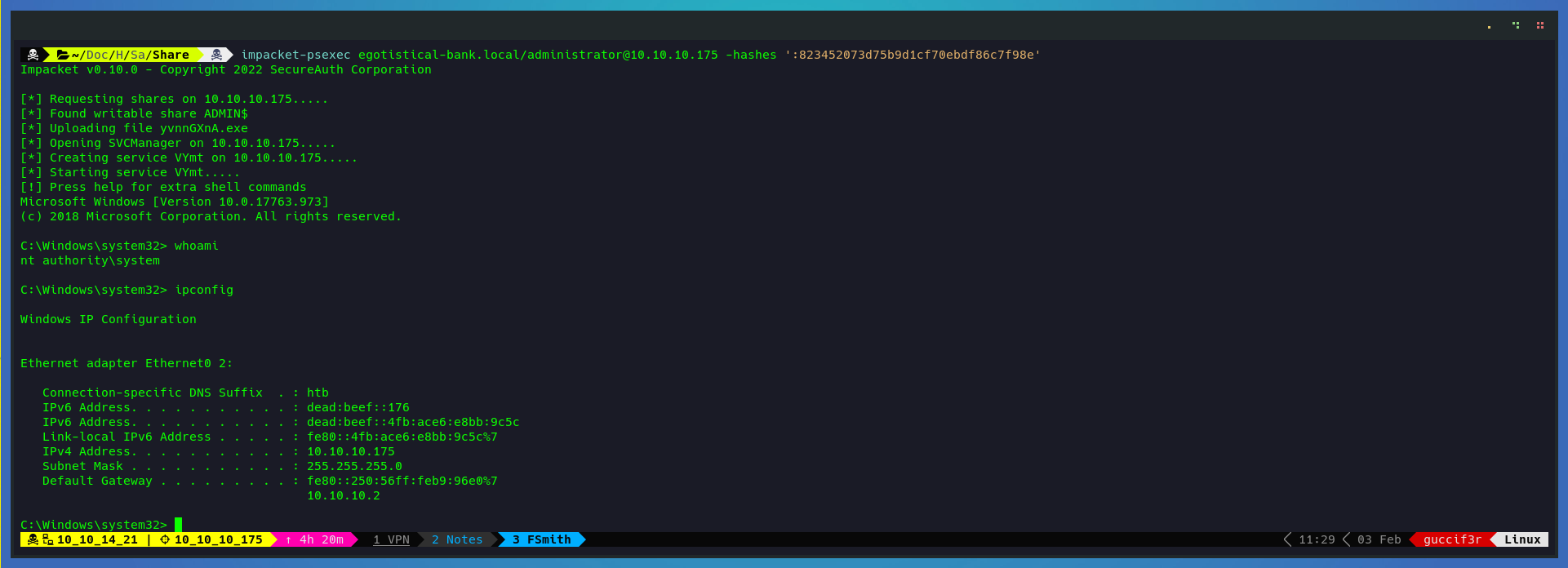Click the target crosshair icon beside 10_10_10_175
1568x568 pixels.
click(x=165, y=539)
